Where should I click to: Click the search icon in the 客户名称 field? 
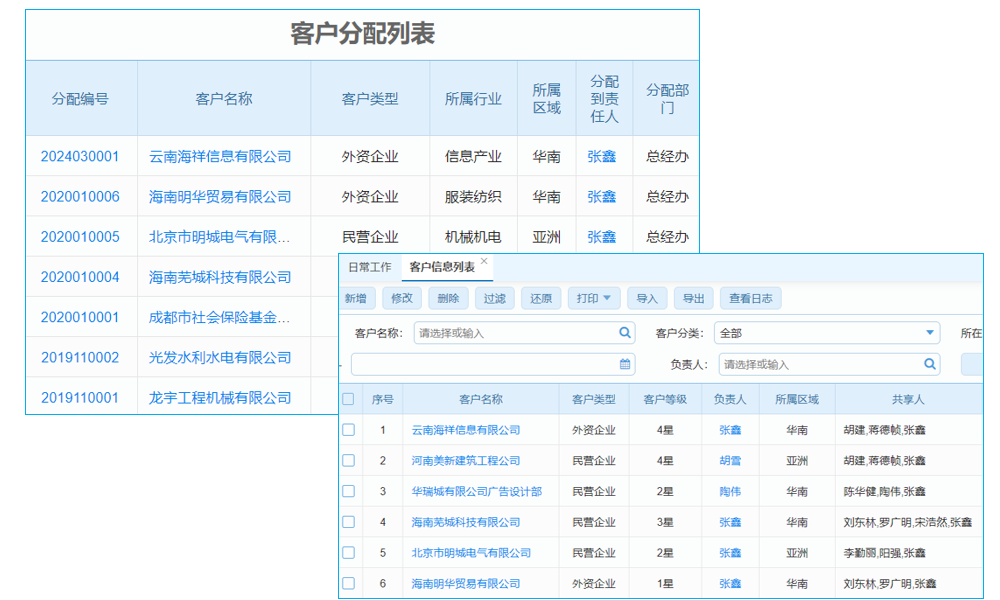coord(624,331)
